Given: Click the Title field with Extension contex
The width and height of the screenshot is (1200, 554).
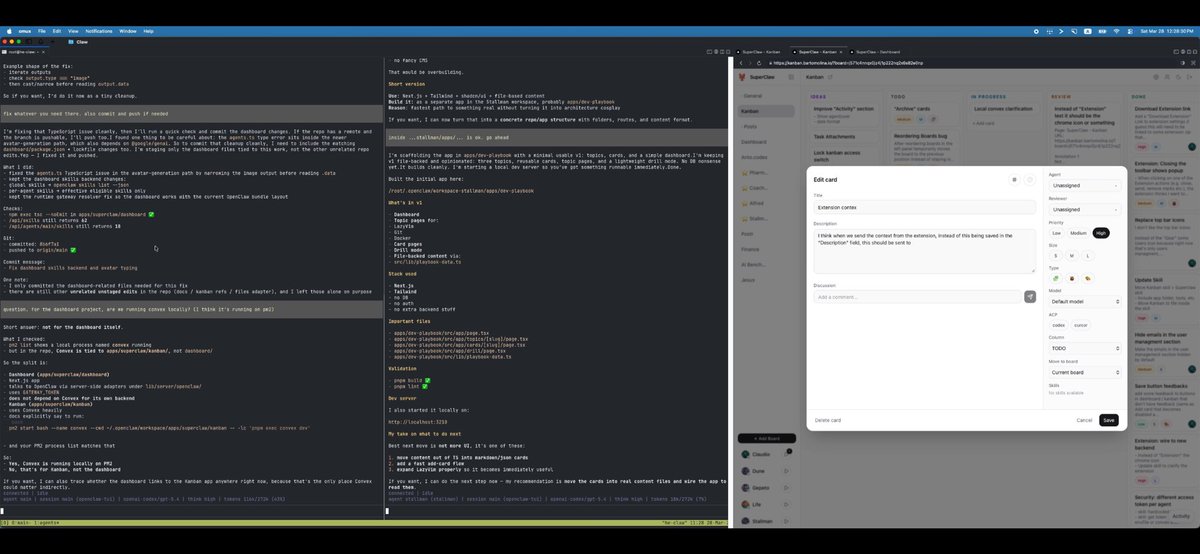Looking at the screenshot, I should tap(924, 207).
